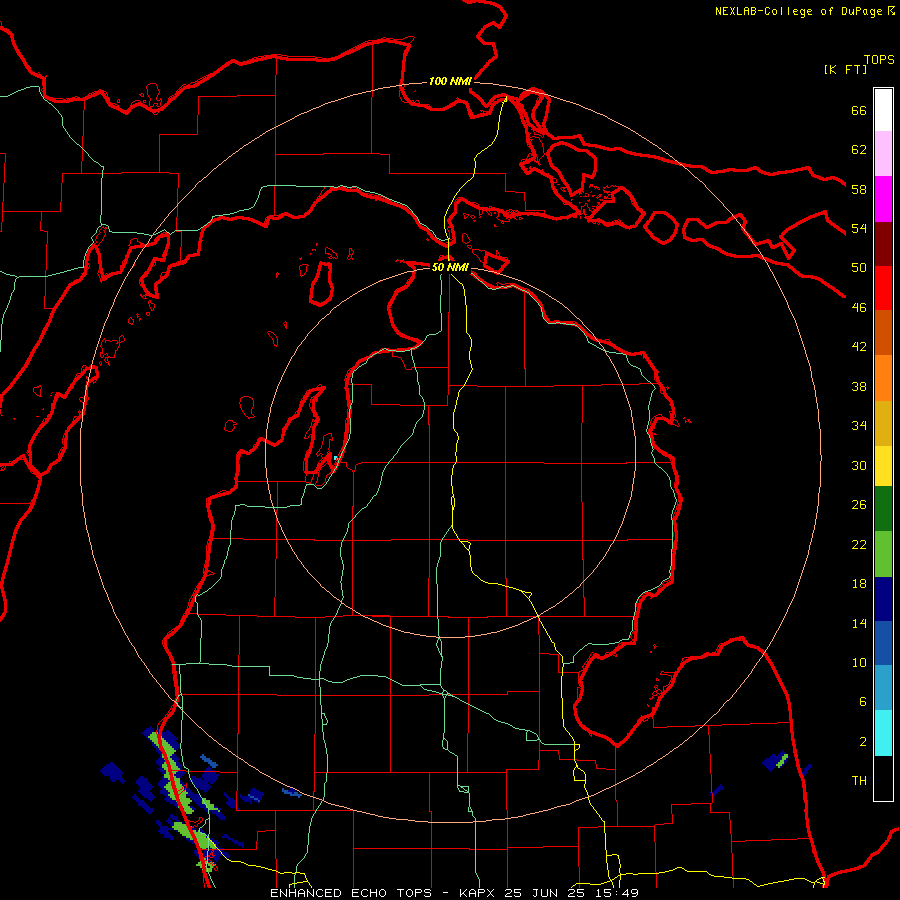Image resolution: width=900 pixels, height=900 pixels.
Task: Click the 14 legend value
Action: pyautogui.click(x=859, y=623)
